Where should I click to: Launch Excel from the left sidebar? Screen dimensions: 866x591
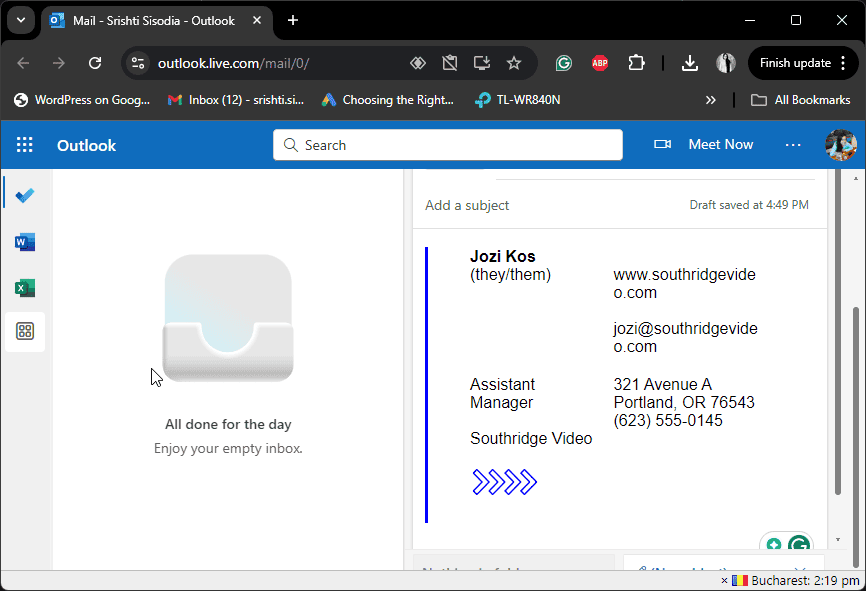tap(24, 288)
